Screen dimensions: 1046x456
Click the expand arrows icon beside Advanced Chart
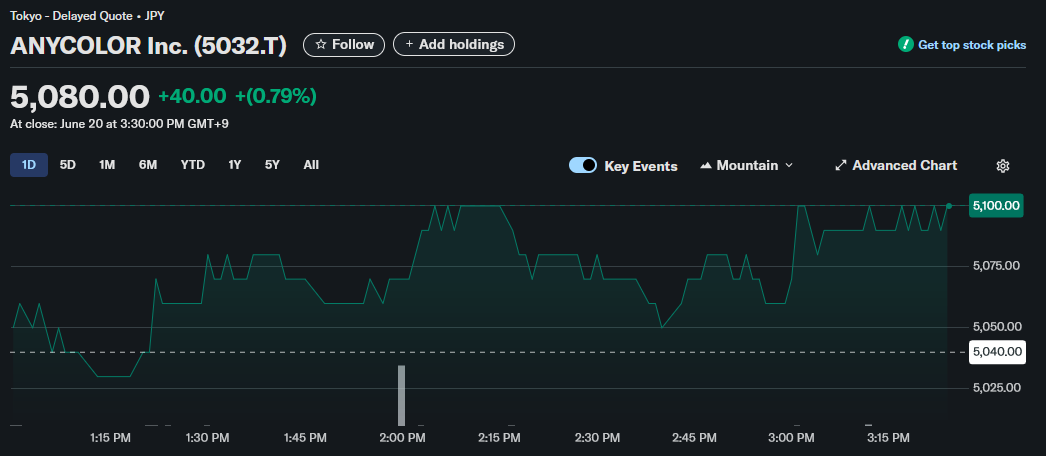841,165
